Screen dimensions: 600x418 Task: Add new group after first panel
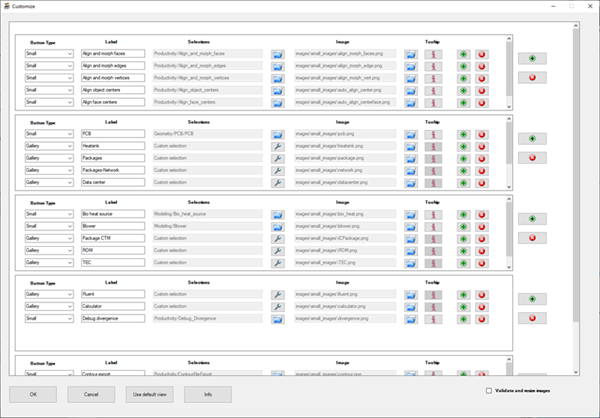click(x=531, y=58)
